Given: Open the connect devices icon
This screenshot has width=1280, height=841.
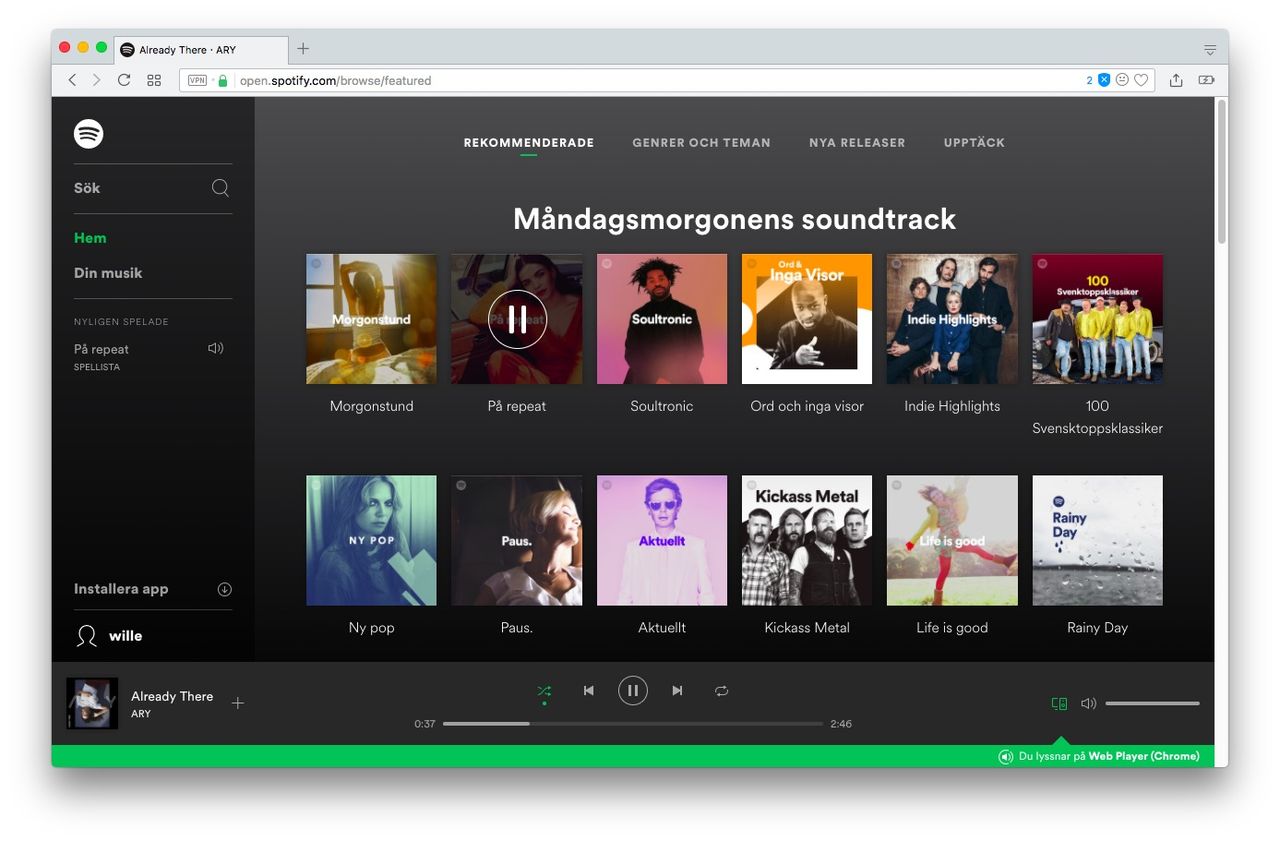Looking at the screenshot, I should coord(1060,704).
